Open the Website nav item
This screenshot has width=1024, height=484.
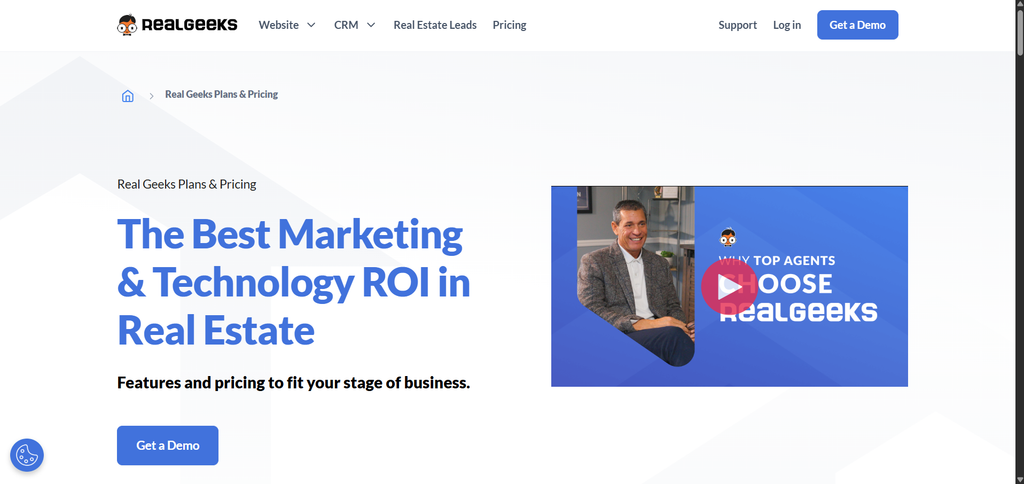click(279, 25)
